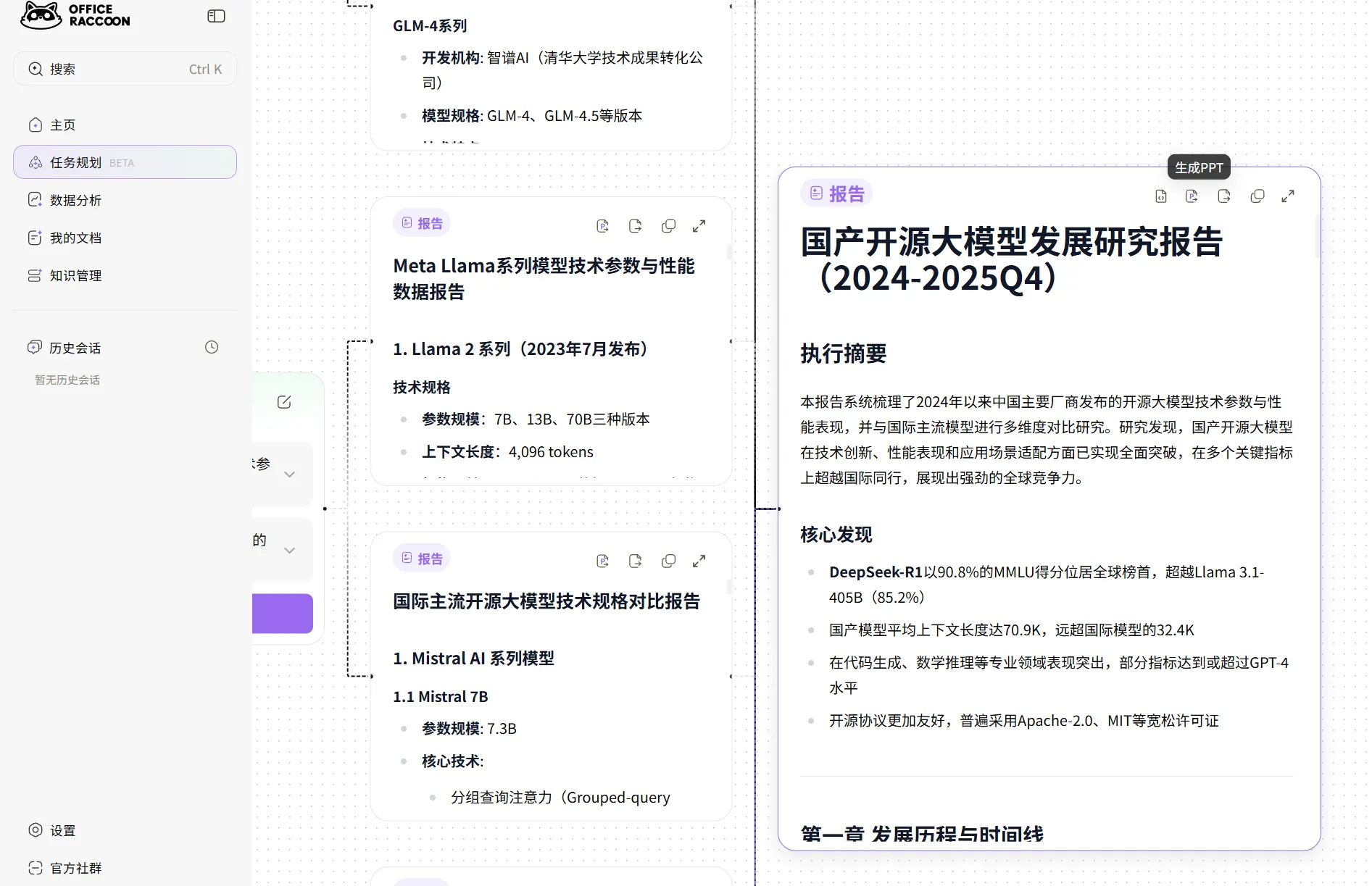Open 知识管理 from the sidebar
1372x886 pixels.
(75, 275)
